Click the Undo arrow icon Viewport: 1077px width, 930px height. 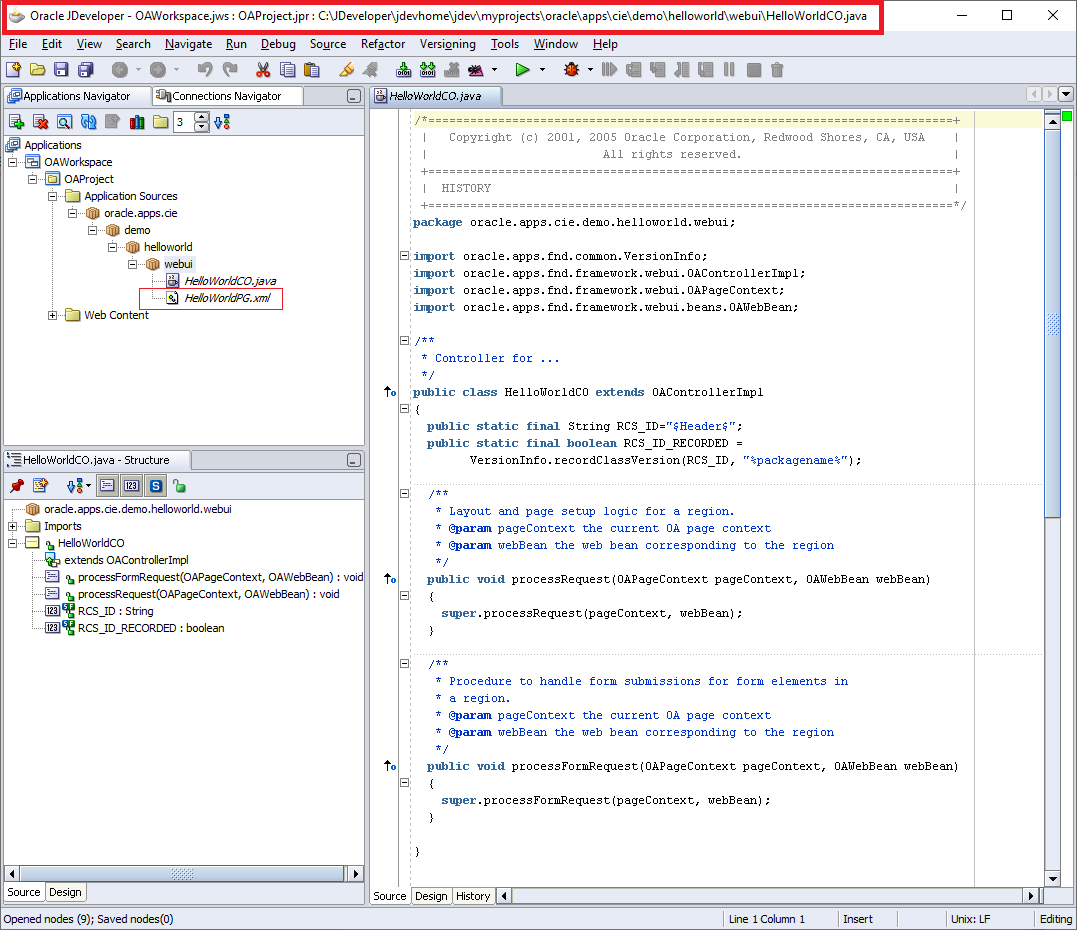point(204,69)
